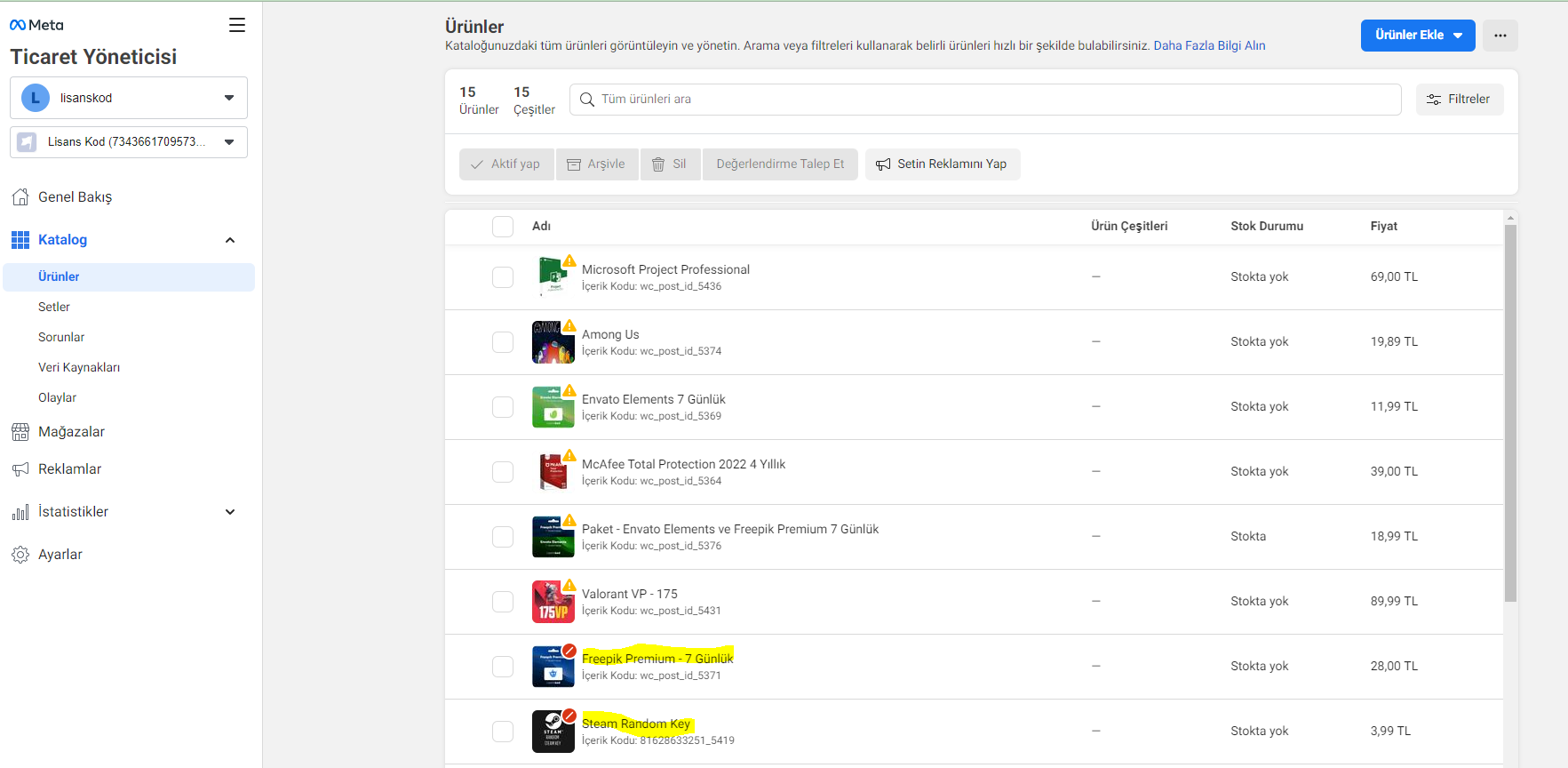1568x768 pixels.
Task: Select the Steam Random Key checkbox
Action: coord(503,732)
